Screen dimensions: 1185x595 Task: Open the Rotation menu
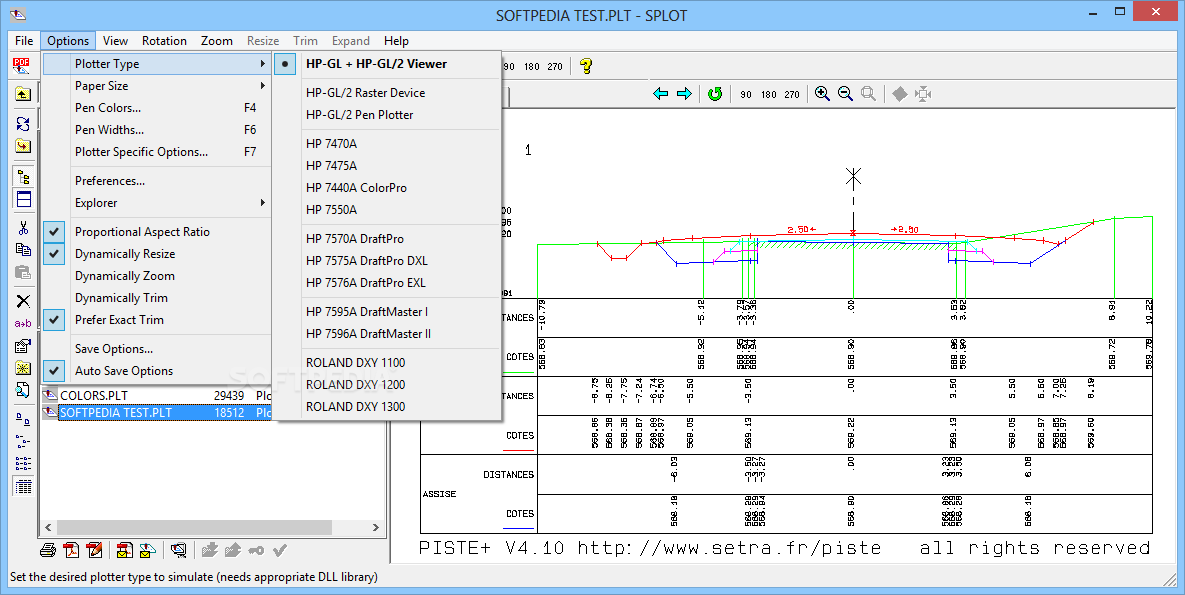pyautogui.click(x=164, y=41)
